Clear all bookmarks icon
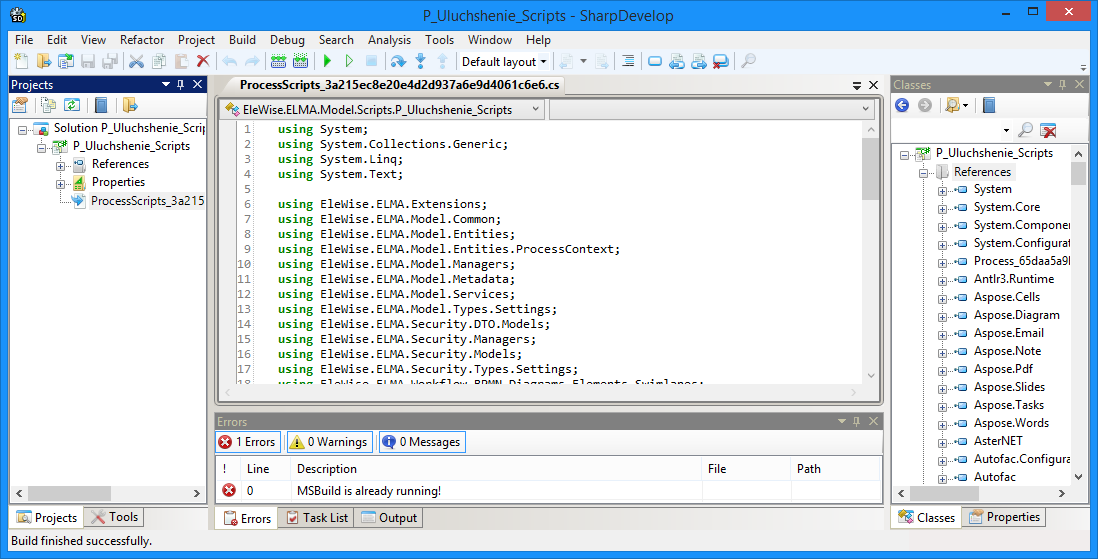 click(721, 62)
